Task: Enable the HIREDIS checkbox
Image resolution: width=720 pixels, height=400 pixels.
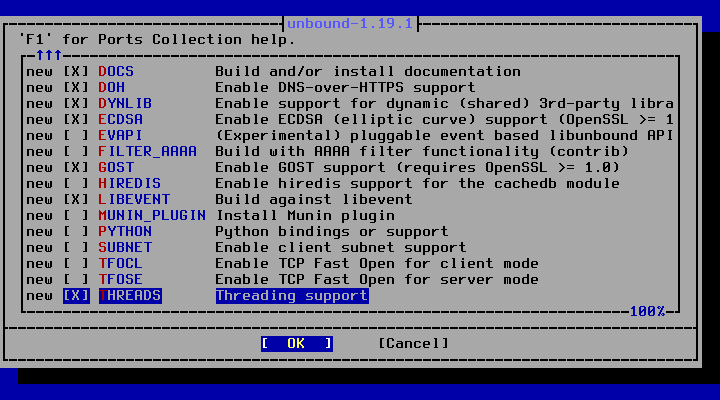Action: click(x=76, y=184)
